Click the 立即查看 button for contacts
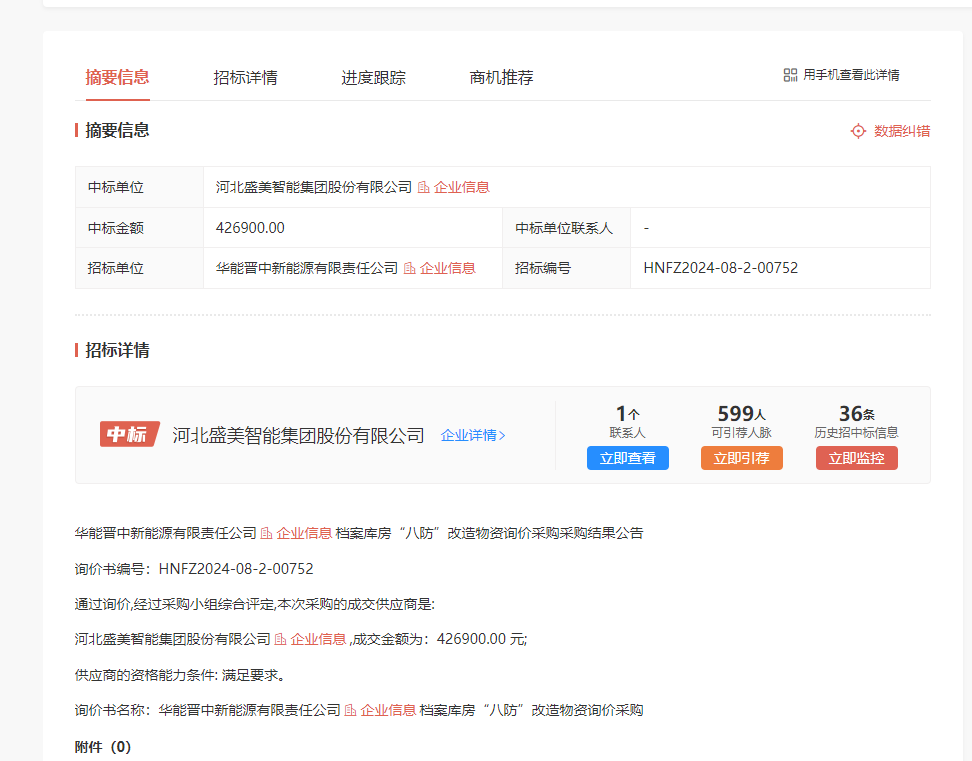Screen dimensions: 972x761 [x=628, y=458]
